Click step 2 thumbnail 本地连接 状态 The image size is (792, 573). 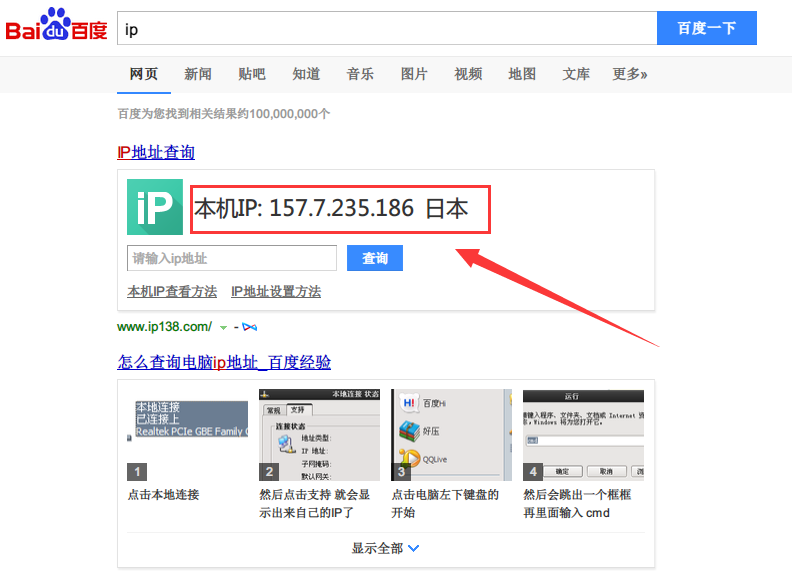tap(319, 435)
